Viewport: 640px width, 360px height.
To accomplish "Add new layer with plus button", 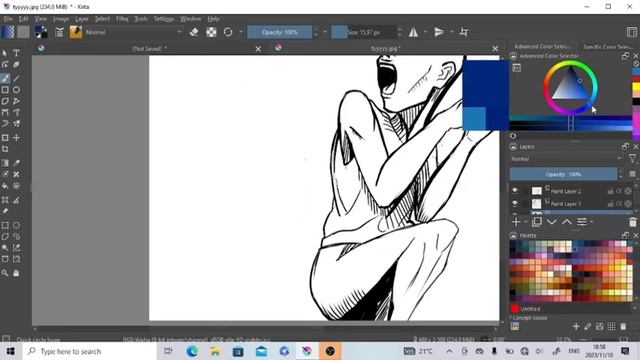I will pyautogui.click(x=516, y=222).
